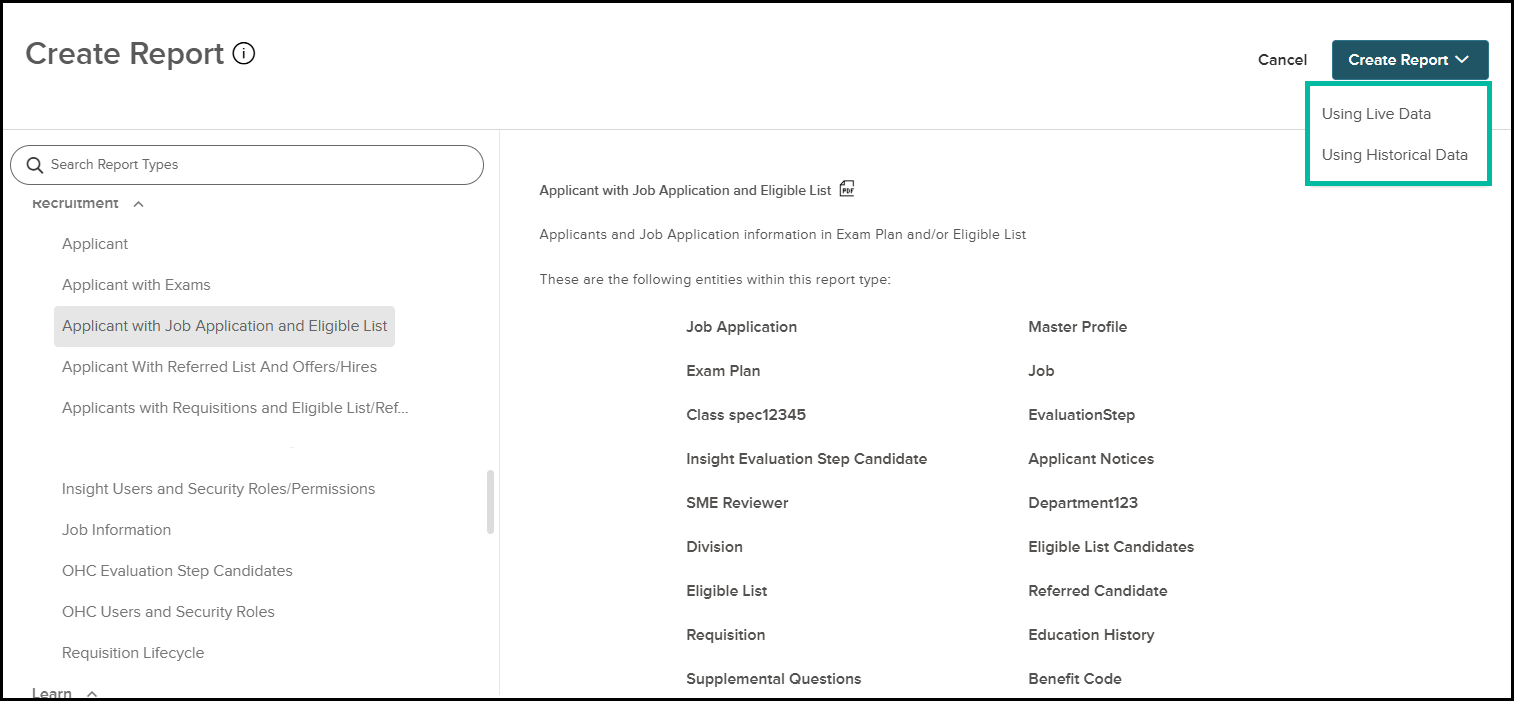
Task: Click the Benefit Code entity
Action: tap(1075, 679)
